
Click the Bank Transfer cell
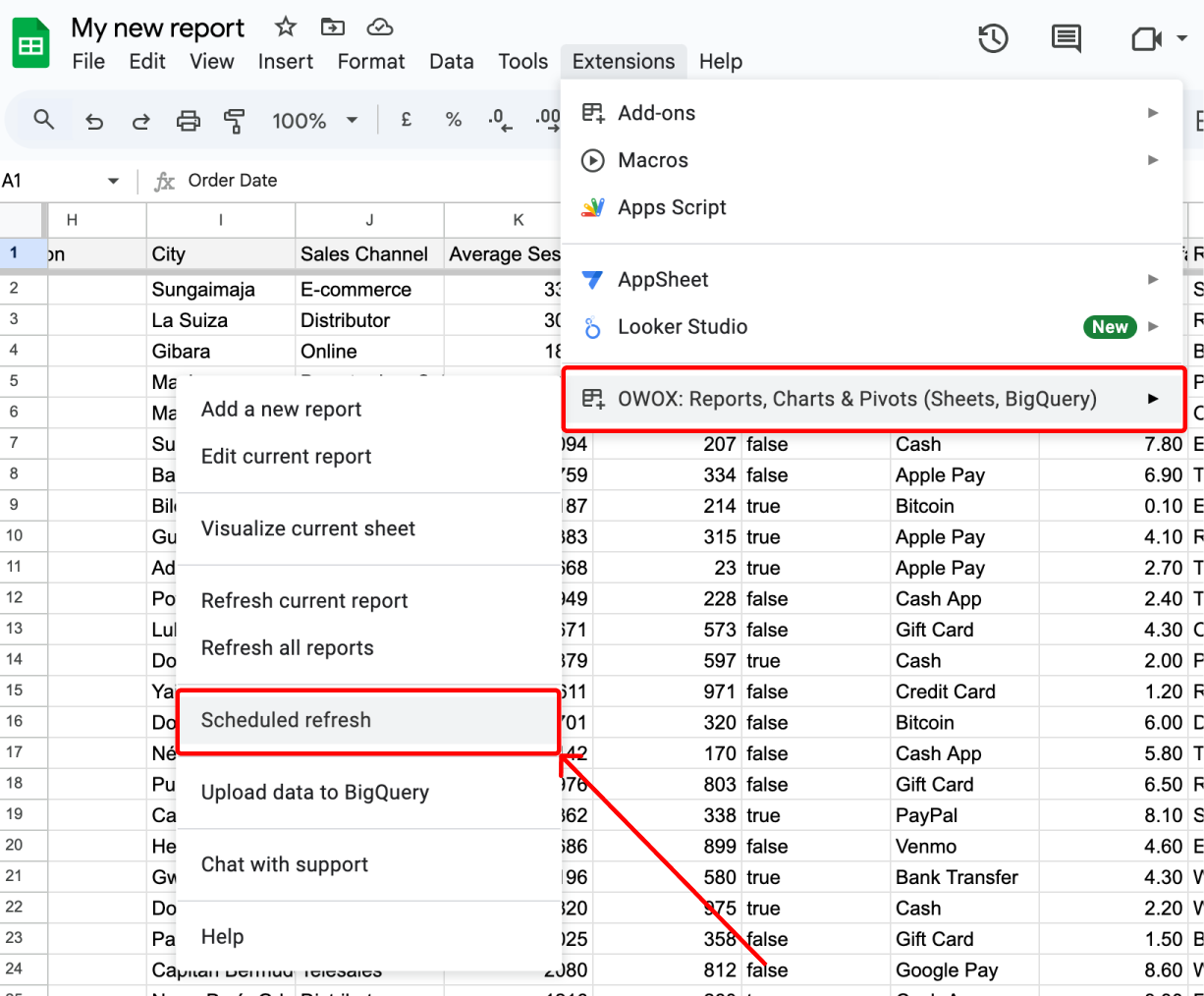coord(964,877)
